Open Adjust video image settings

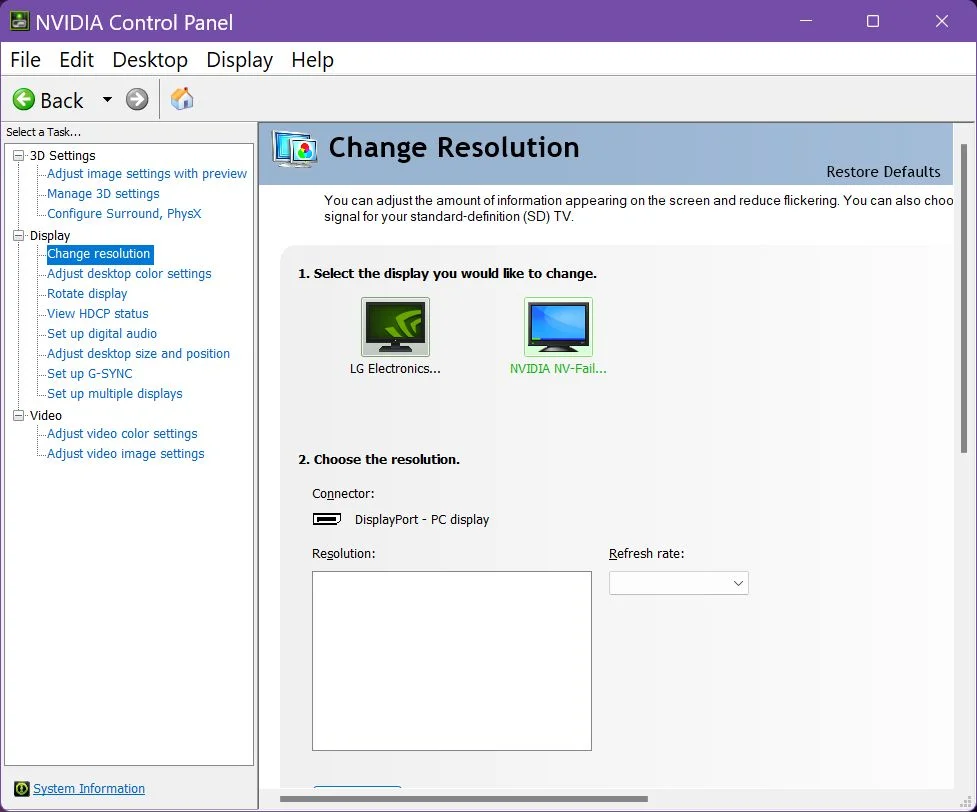(125, 453)
